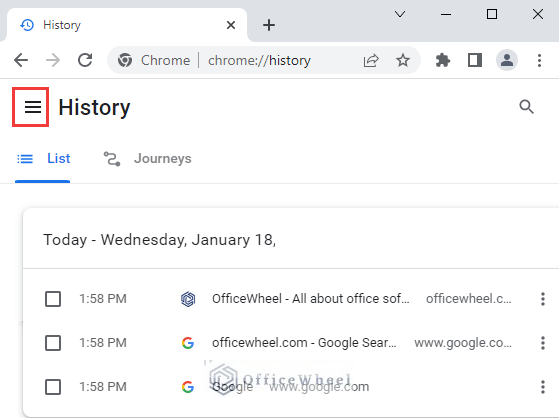Open the Chrome three-dot menu
Screen dimensions: 559x418
539,60
